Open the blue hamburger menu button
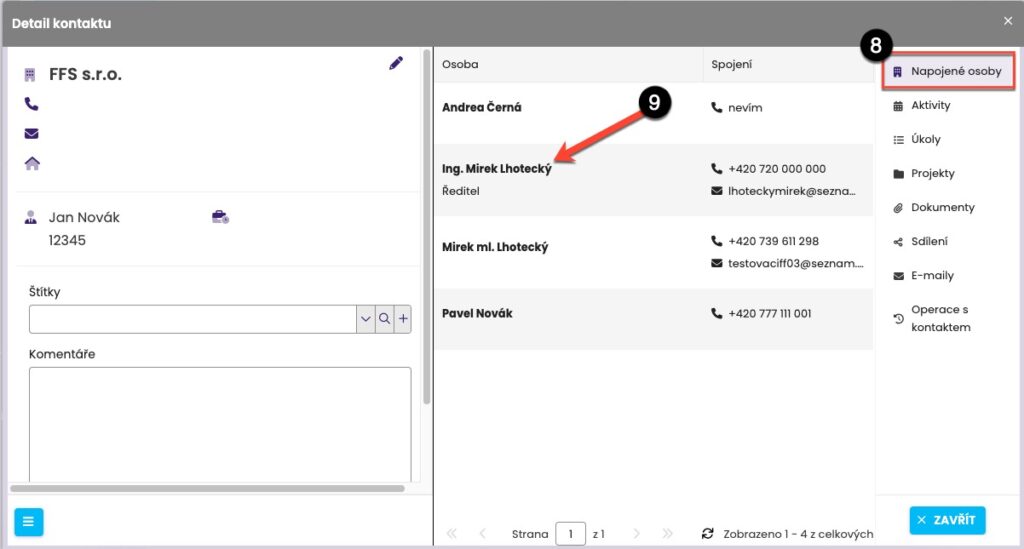This screenshot has height=549, width=1024. [x=29, y=522]
